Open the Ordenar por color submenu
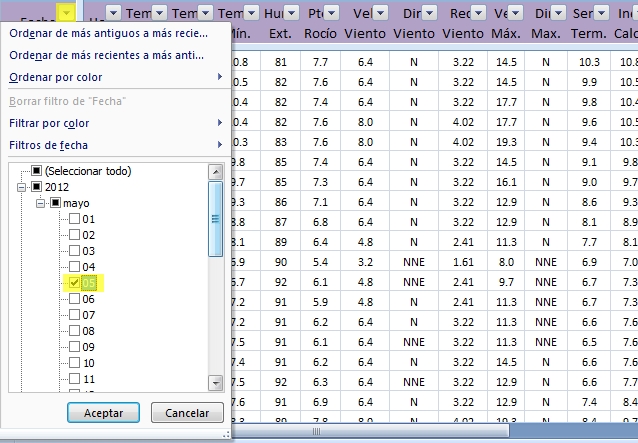The image size is (638, 443). [x=116, y=77]
